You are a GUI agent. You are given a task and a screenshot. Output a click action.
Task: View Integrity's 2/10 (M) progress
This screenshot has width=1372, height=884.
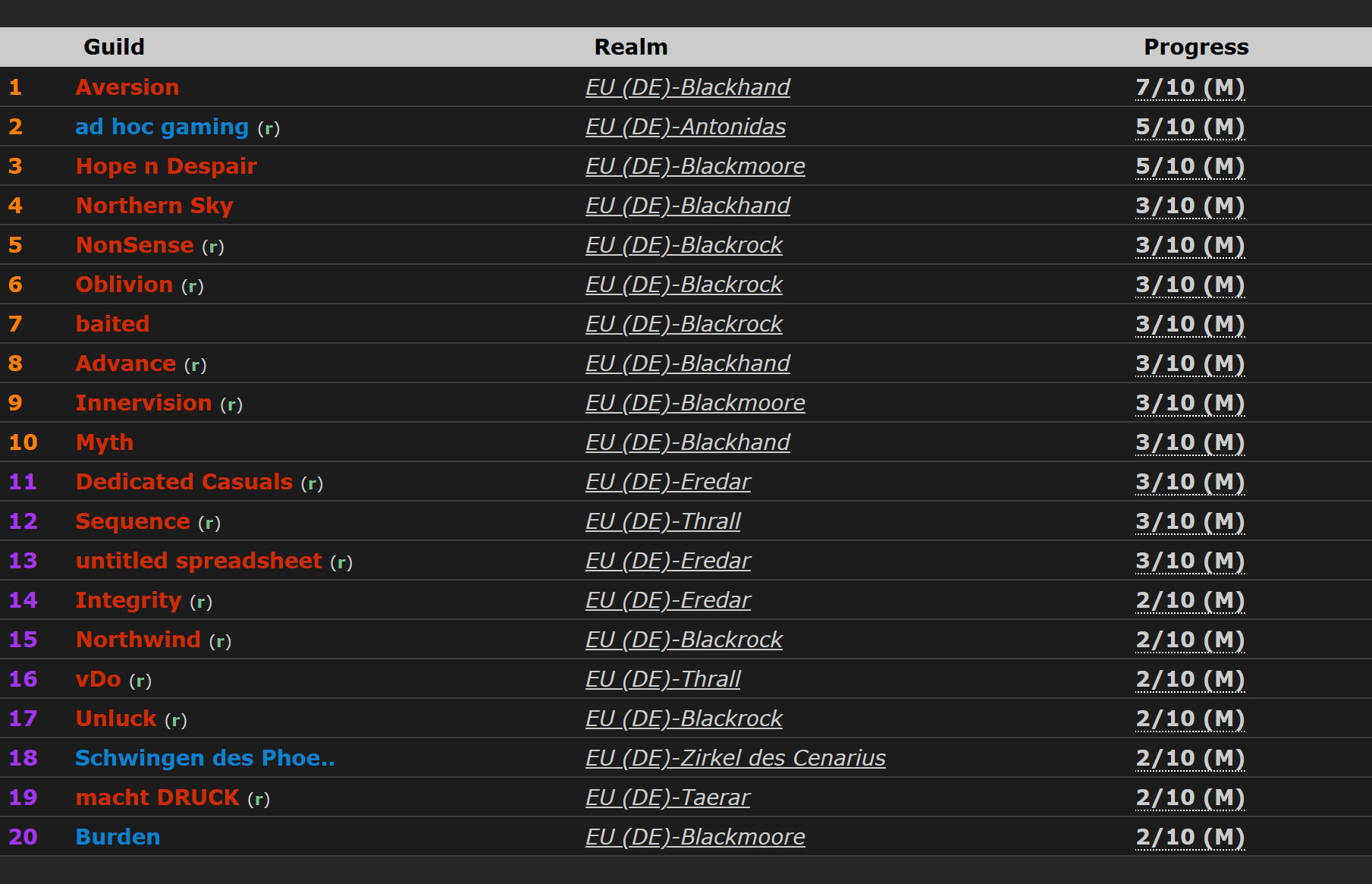point(1190,600)
